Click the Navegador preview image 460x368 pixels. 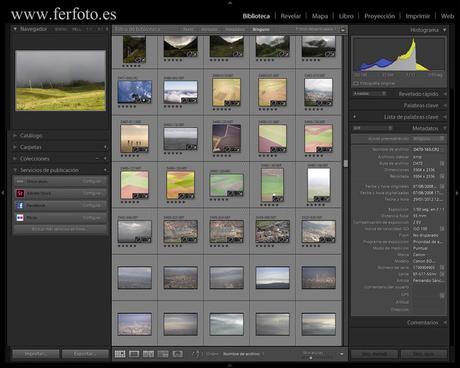pyautogui.click(x=61, y=81)
